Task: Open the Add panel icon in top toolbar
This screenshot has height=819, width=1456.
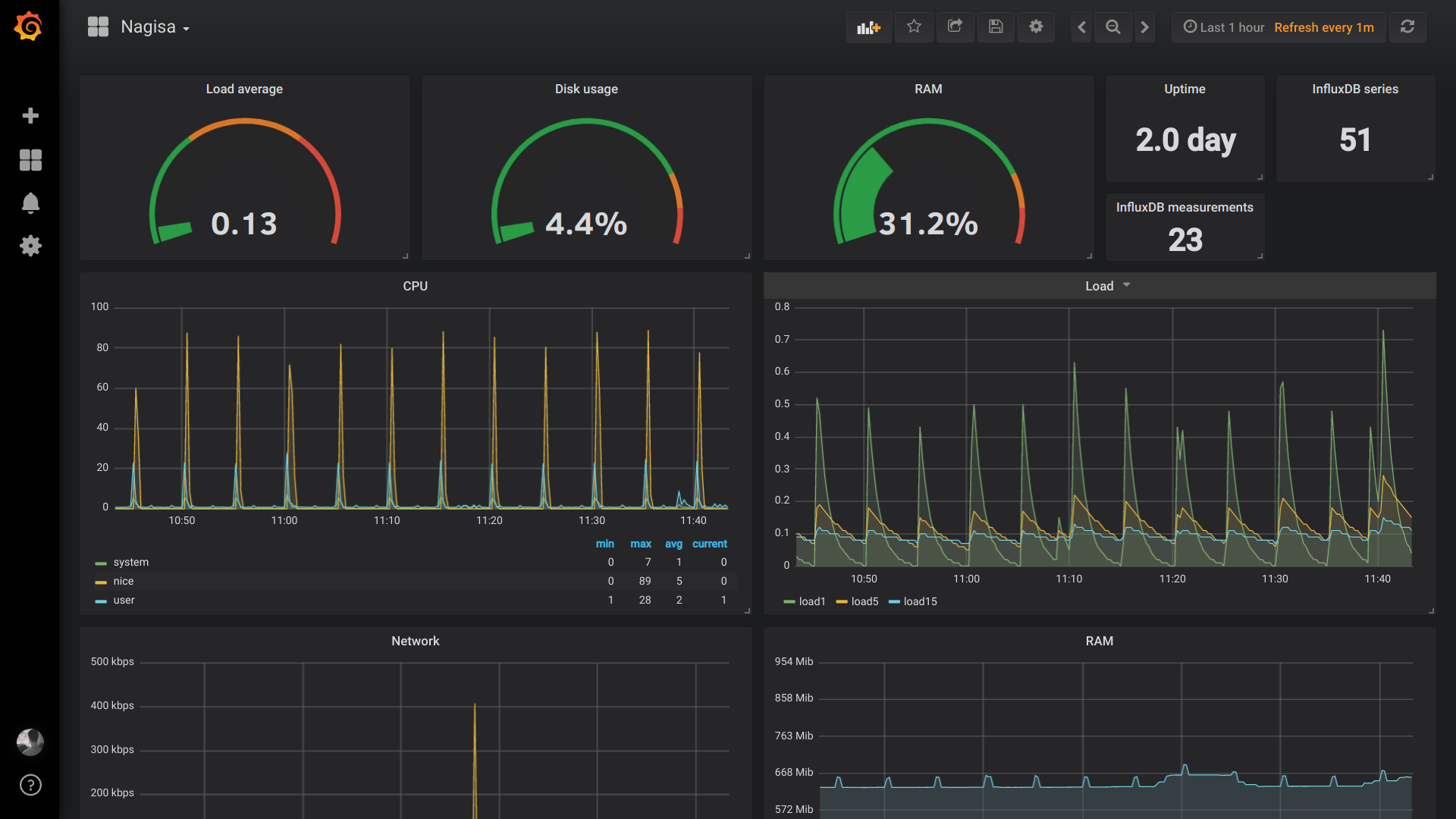Action: (x=868, y=27)
